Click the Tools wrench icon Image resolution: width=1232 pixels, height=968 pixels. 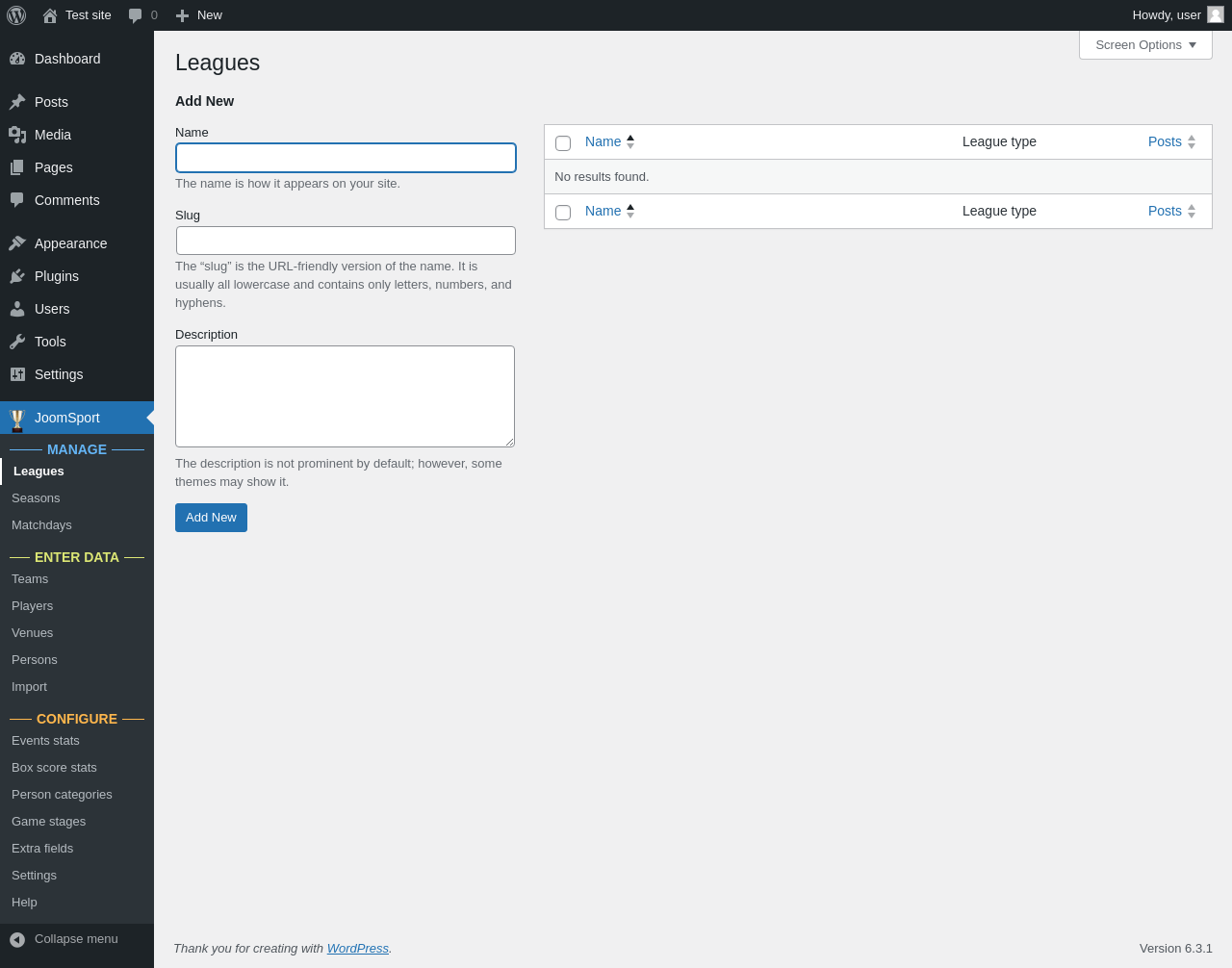(x=17, y=342)
